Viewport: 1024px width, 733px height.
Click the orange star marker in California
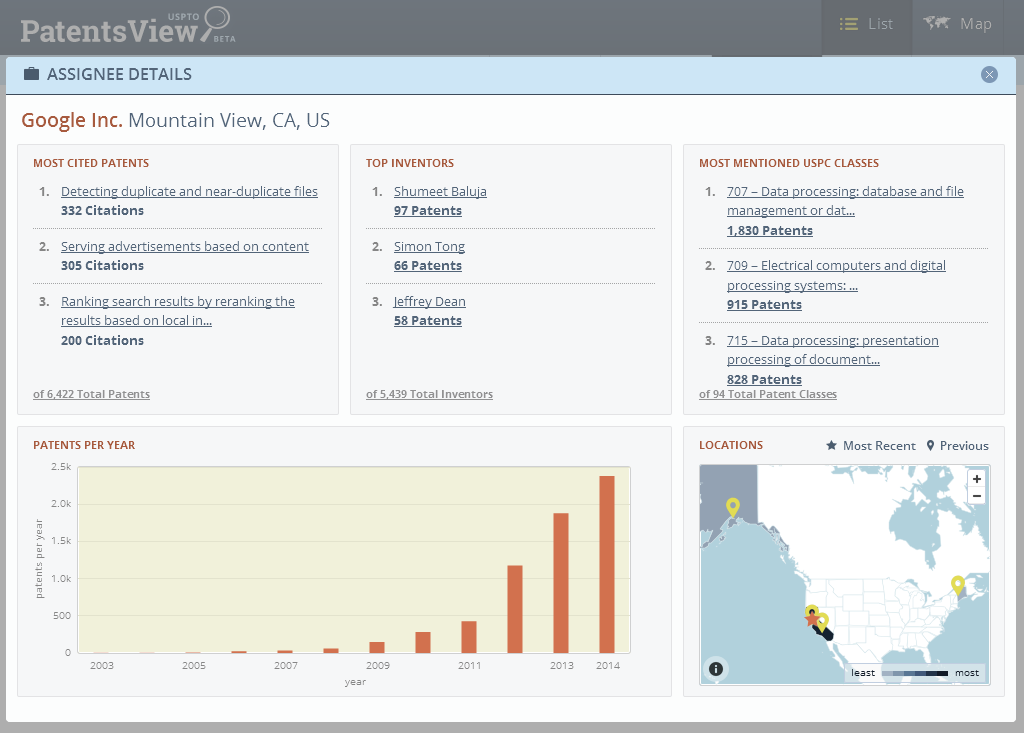click(812, 618)
